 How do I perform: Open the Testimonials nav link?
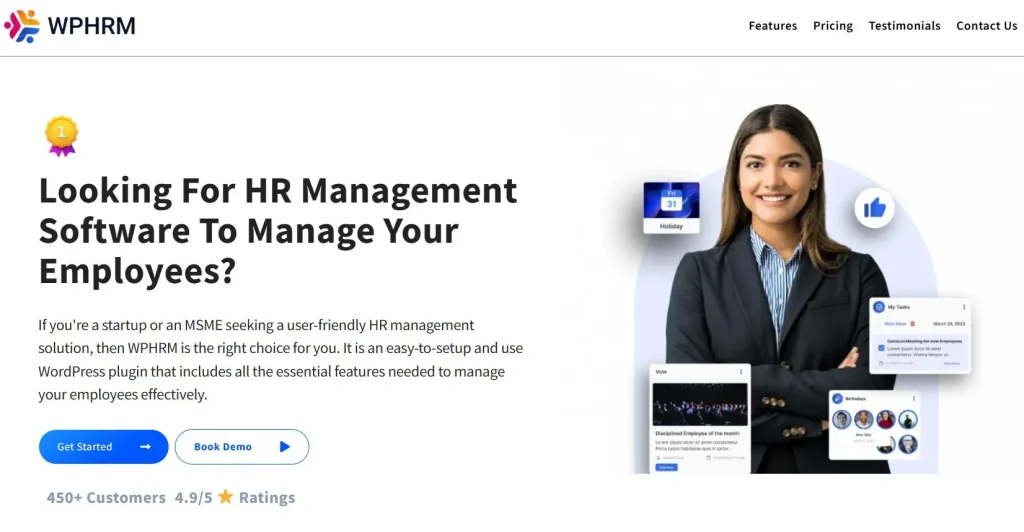point(904,26)
